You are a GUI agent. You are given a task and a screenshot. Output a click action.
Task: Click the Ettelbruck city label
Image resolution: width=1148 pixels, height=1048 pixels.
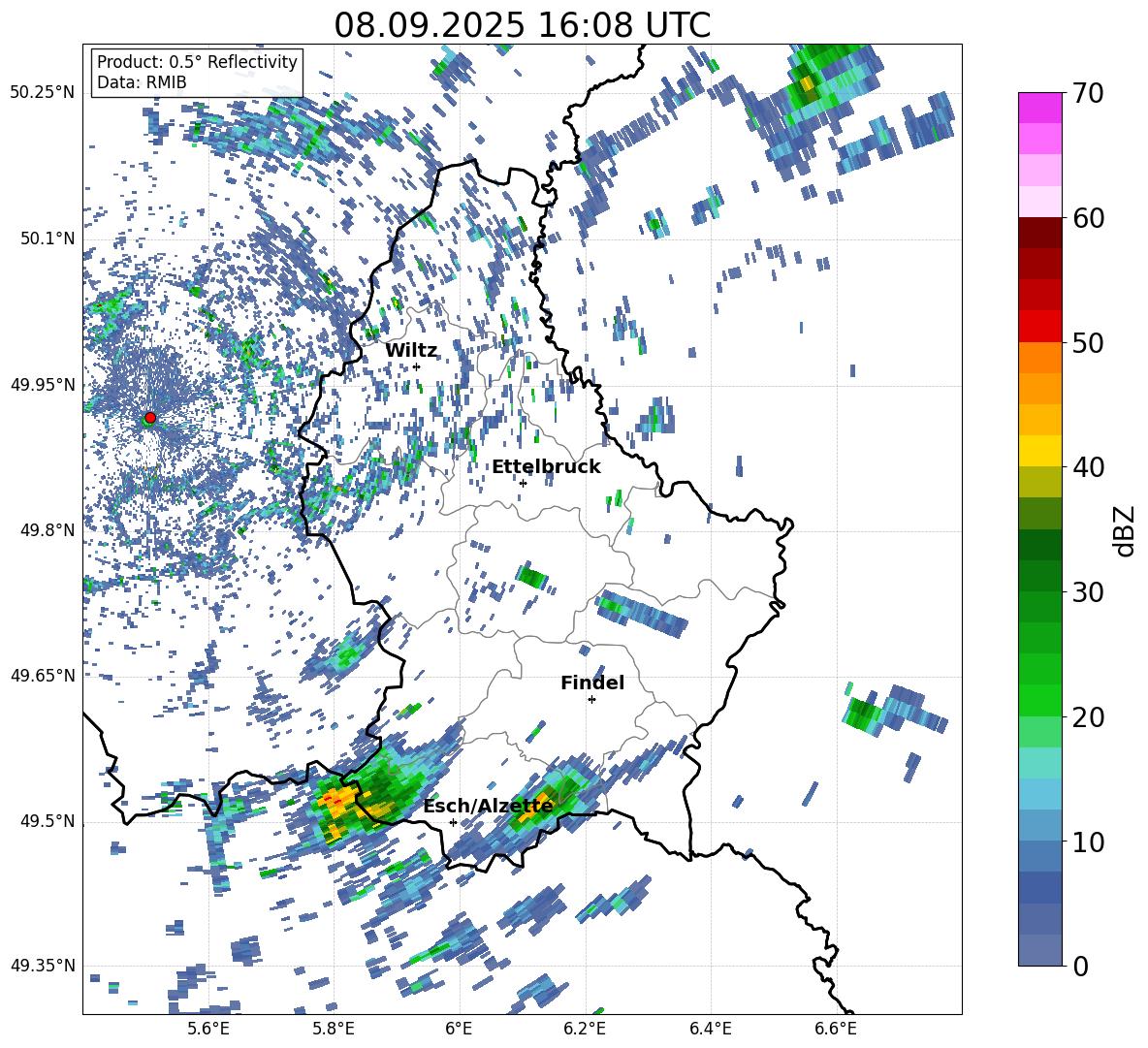(546, 466)
